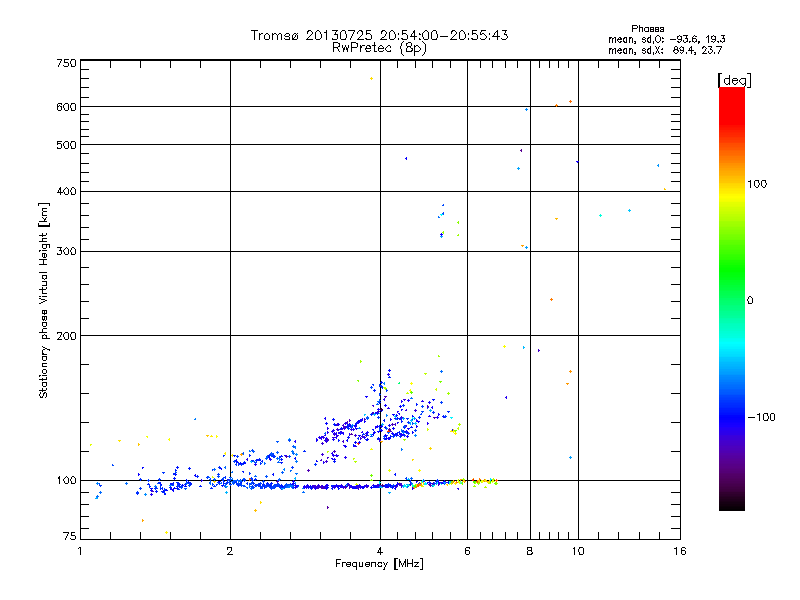This screenshot has height=600, width=800.
Task: Click the y-axis tick label '500'
Action: 66,145
